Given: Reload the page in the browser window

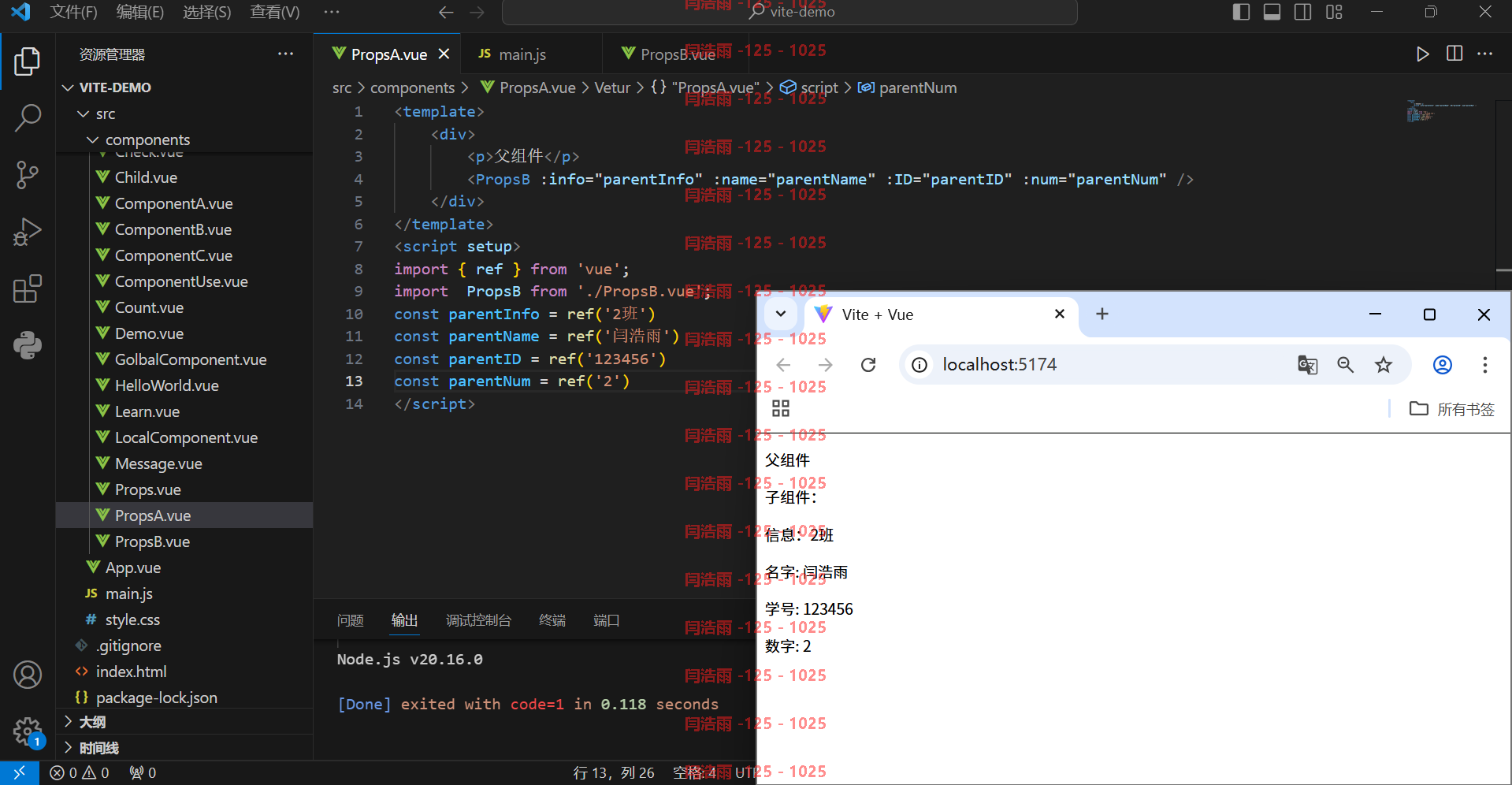Looking at the screenshot, I should 868,365.
